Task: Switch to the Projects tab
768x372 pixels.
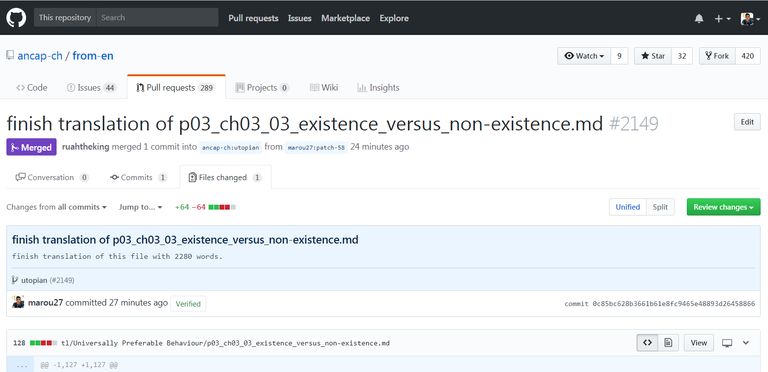Action: (x=262, y=88)
